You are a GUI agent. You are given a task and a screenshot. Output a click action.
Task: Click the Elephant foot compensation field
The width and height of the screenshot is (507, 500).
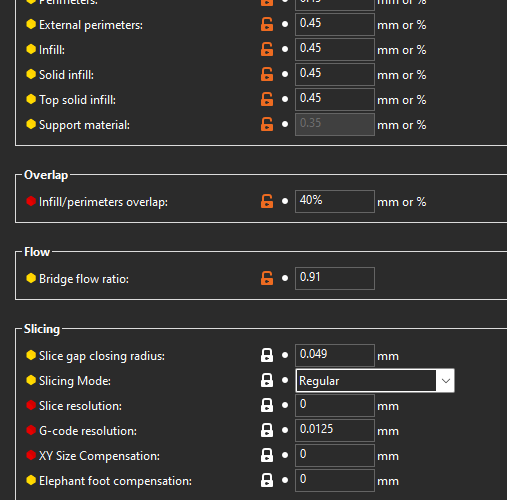[x=335, y=481]
